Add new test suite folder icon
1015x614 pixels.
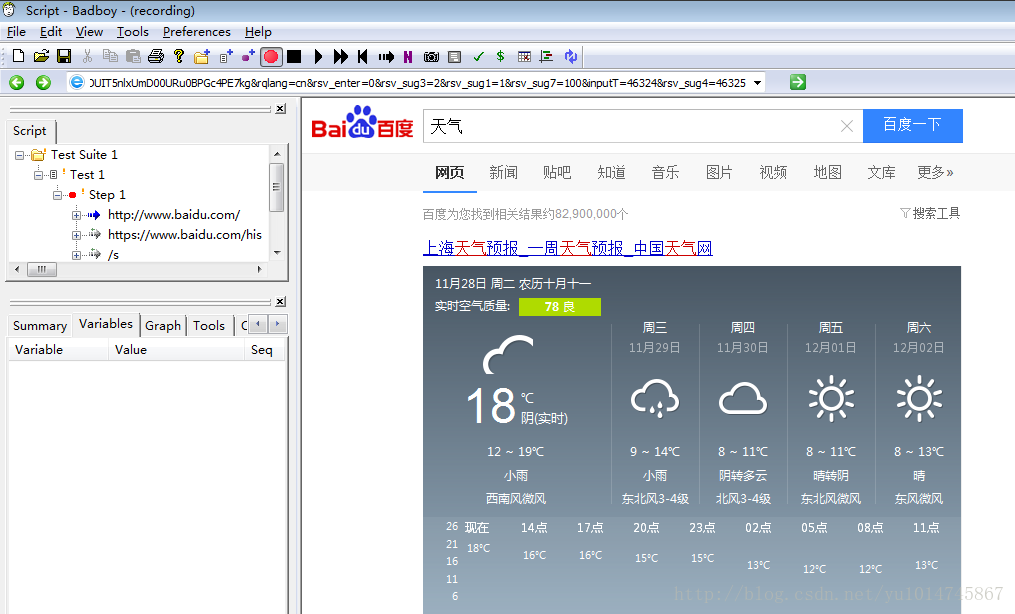(201, 56)
